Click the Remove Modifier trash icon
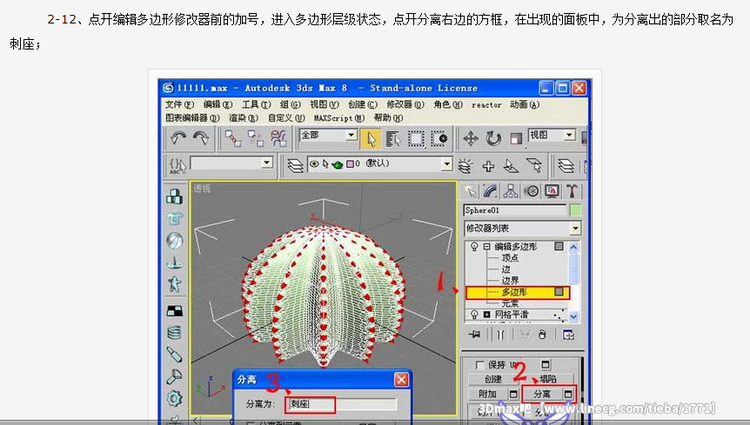The height and width of the screenshot is (425, 750). click(542, 335)
